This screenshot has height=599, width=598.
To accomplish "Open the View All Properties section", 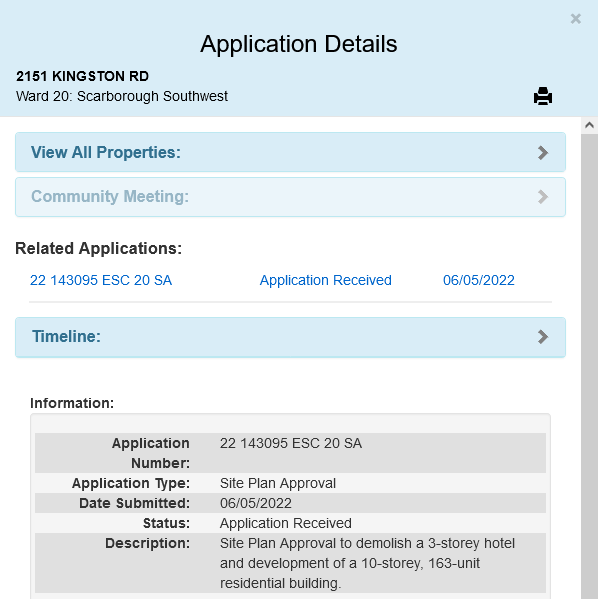I will [x=290, y=152].
